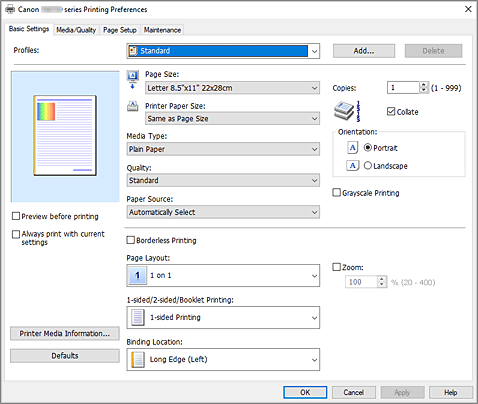478x404 pixels.
Task: Toggle the Collate checkbox
Action: (391, 111)
